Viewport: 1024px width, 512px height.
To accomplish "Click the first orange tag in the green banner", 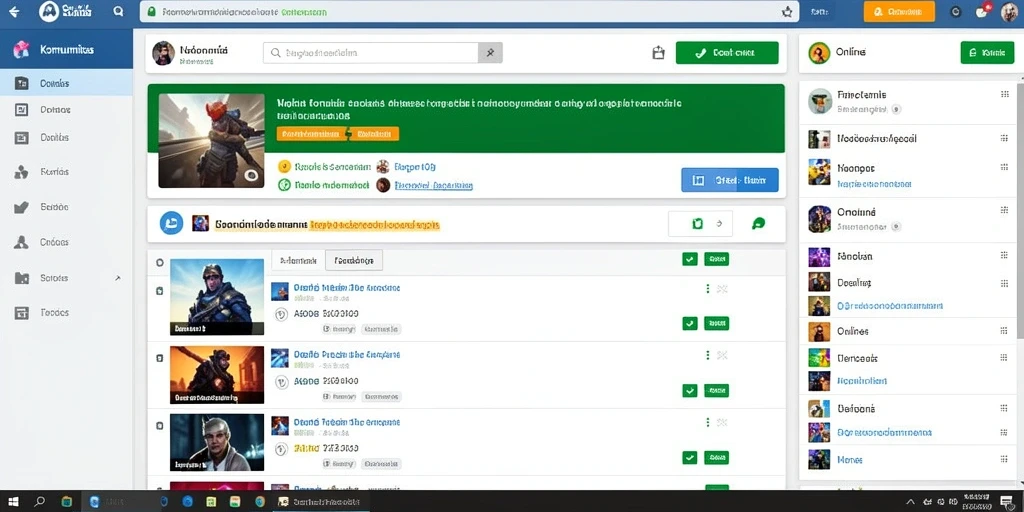I will [x=310, y=133].
